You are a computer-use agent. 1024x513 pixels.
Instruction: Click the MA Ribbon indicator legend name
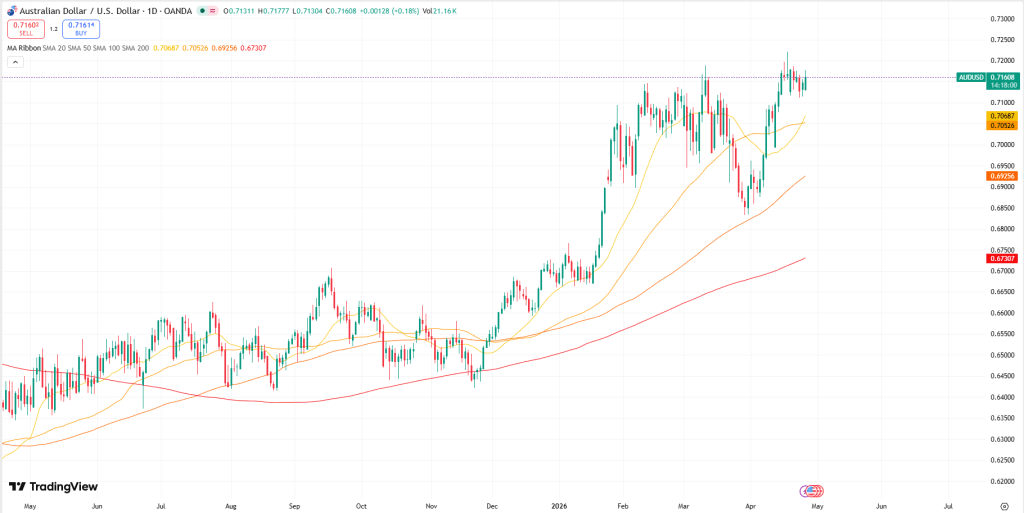[x=24, y=48]
